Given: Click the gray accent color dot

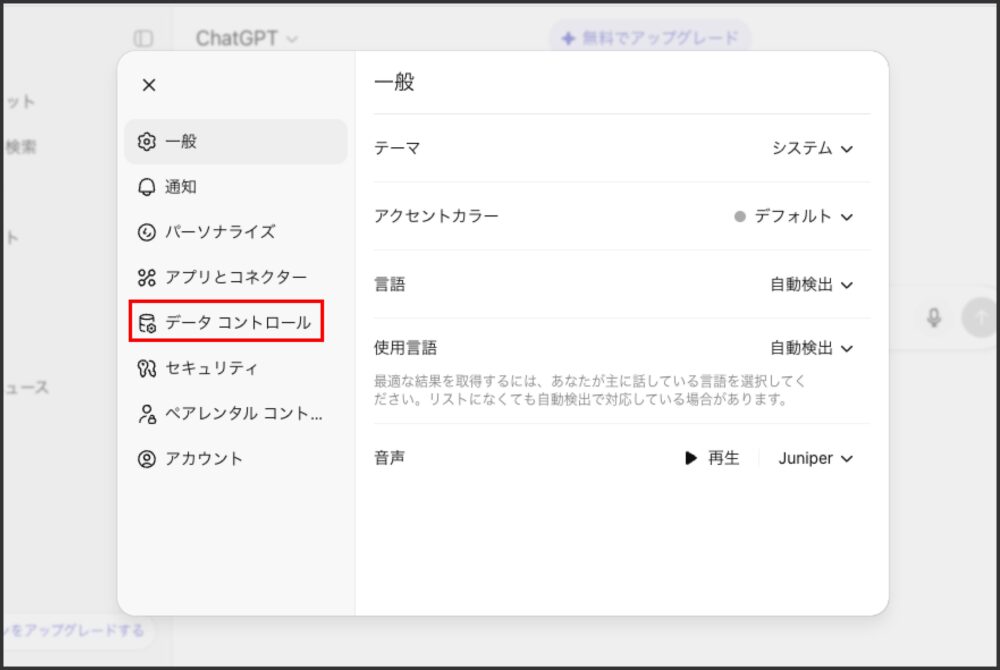Looking at the screenshot, I should (740, 216).
